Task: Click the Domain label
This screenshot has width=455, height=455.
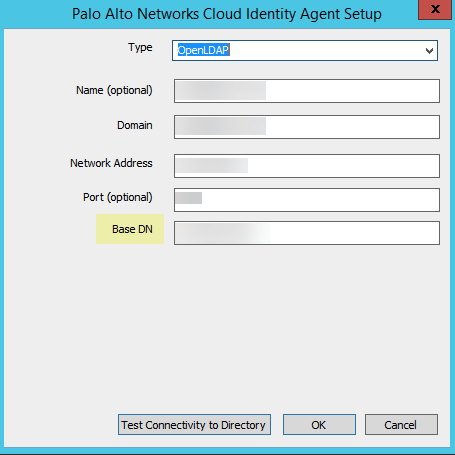Action: [135, 125]
